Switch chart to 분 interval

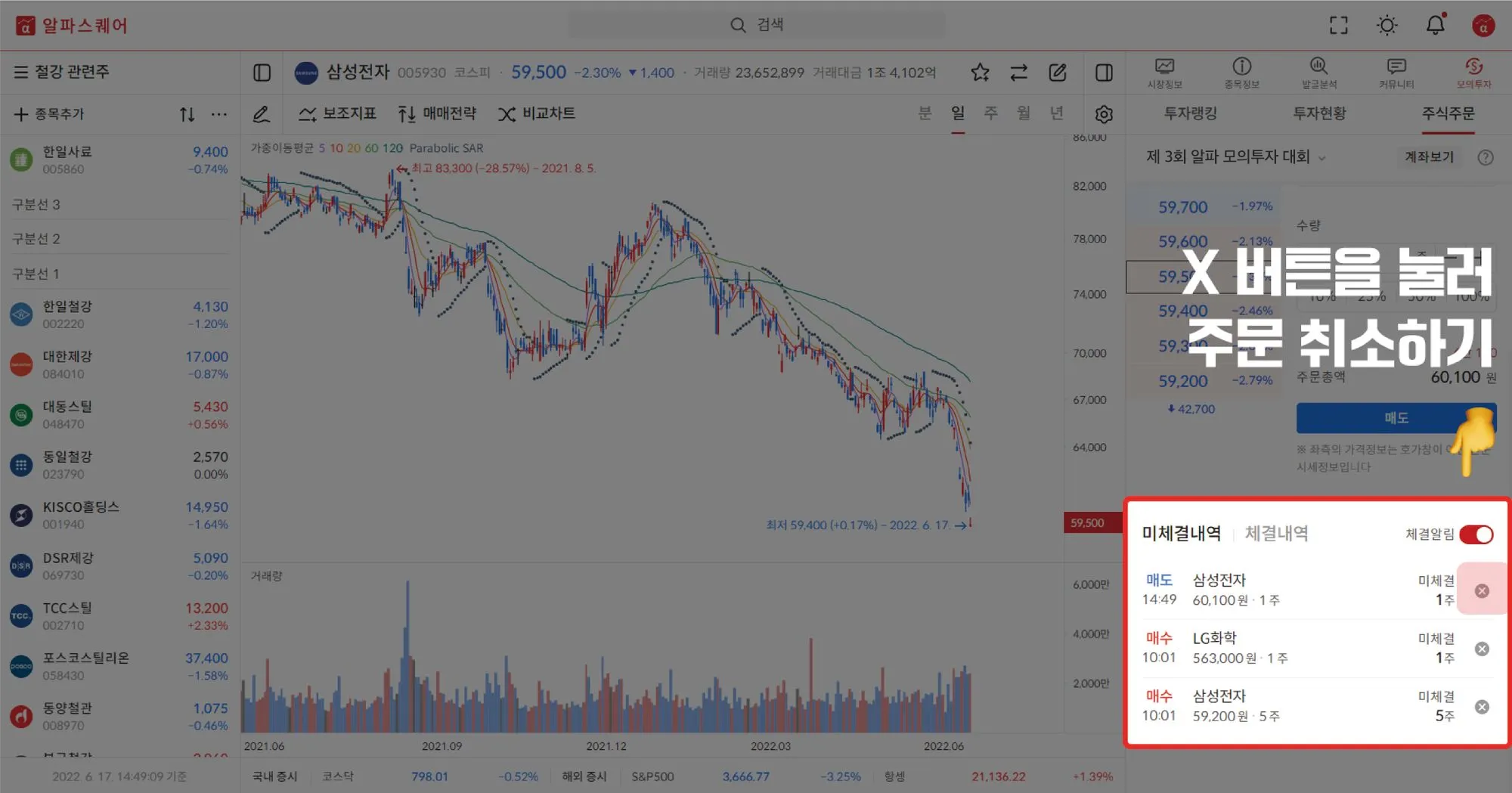[925, 113]
